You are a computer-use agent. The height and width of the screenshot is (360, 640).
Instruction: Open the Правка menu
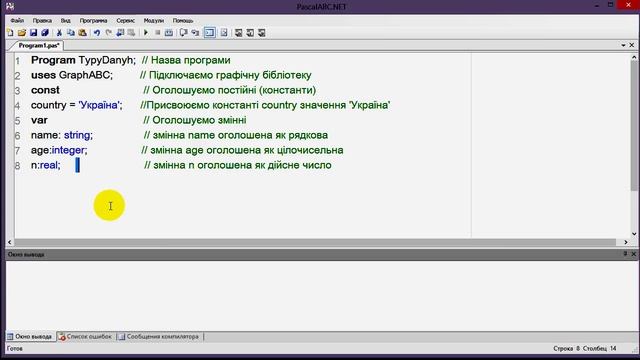coord(42,20)
